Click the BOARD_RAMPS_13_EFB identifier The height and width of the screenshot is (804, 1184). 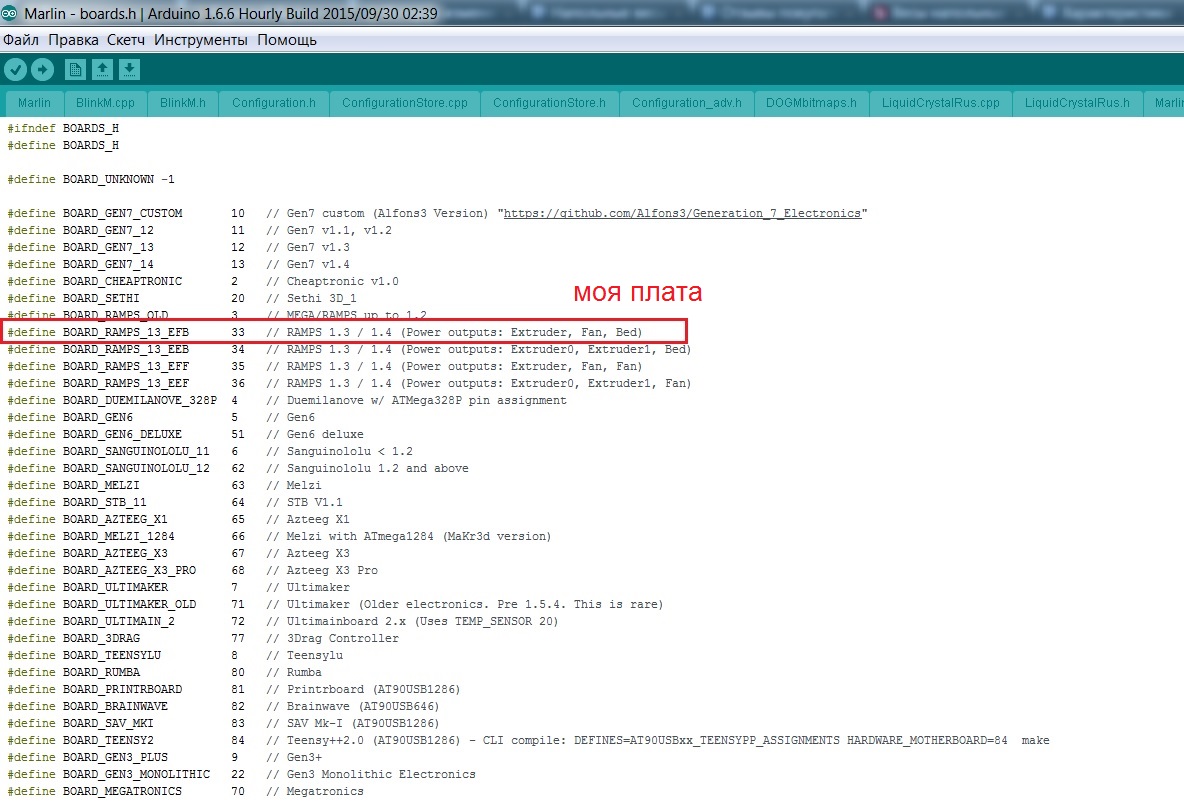coord(126,332)
